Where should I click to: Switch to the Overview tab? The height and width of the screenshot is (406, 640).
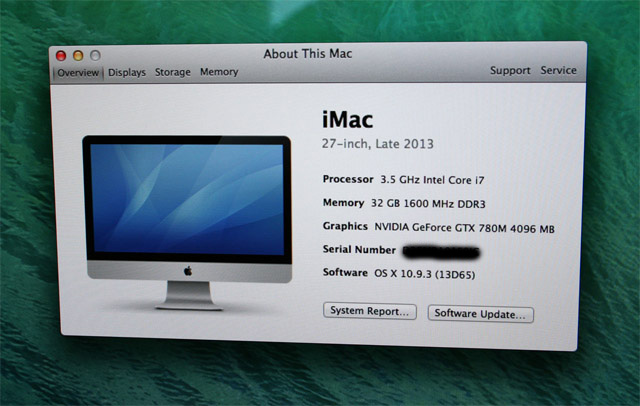point(78,73)
